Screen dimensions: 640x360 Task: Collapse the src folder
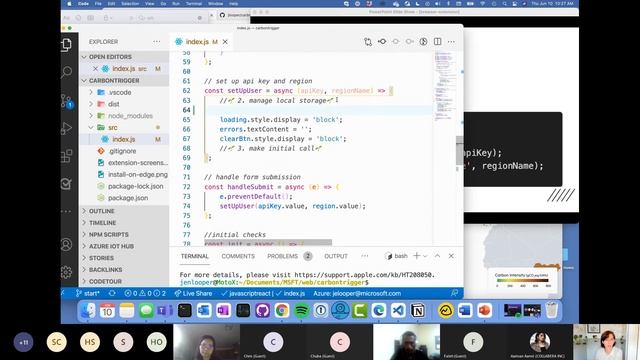coord(124,128)
